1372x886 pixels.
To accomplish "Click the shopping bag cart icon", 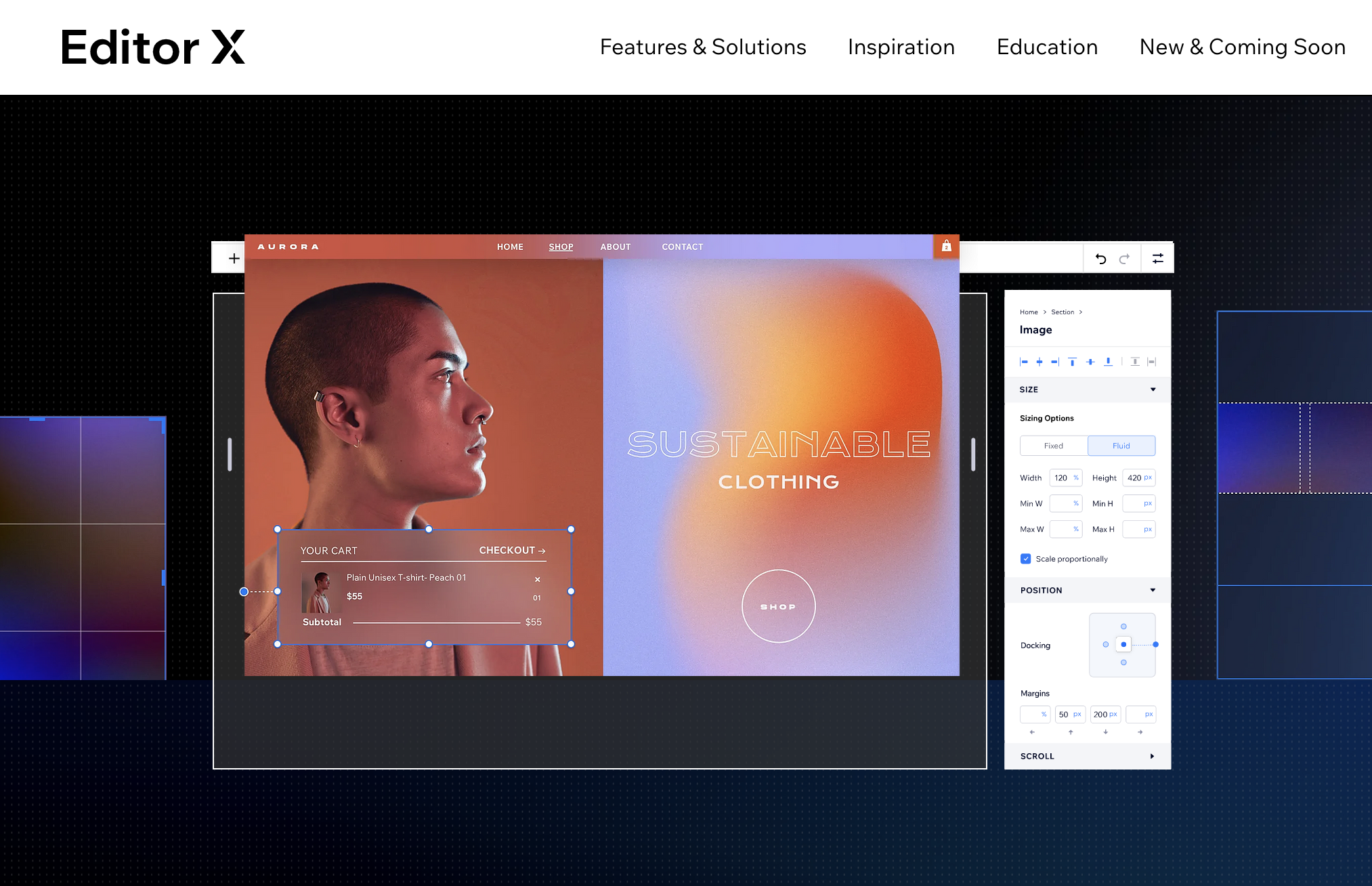I will (x=946, y=246).
